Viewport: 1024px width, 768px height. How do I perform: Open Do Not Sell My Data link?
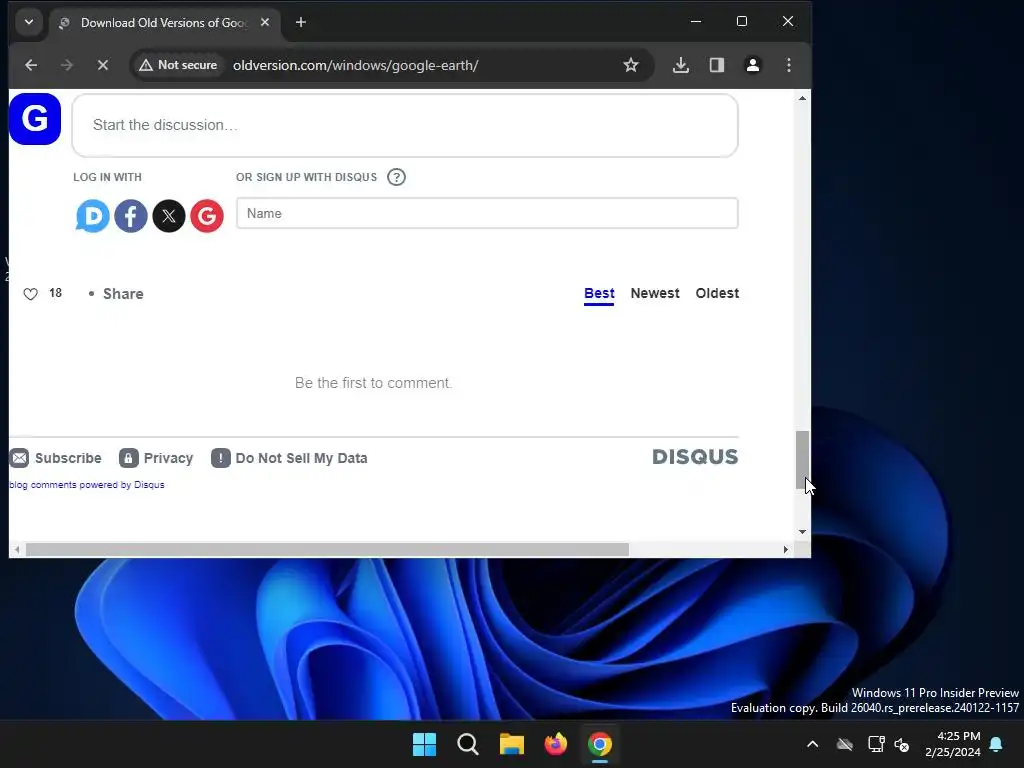click(289, 458)
